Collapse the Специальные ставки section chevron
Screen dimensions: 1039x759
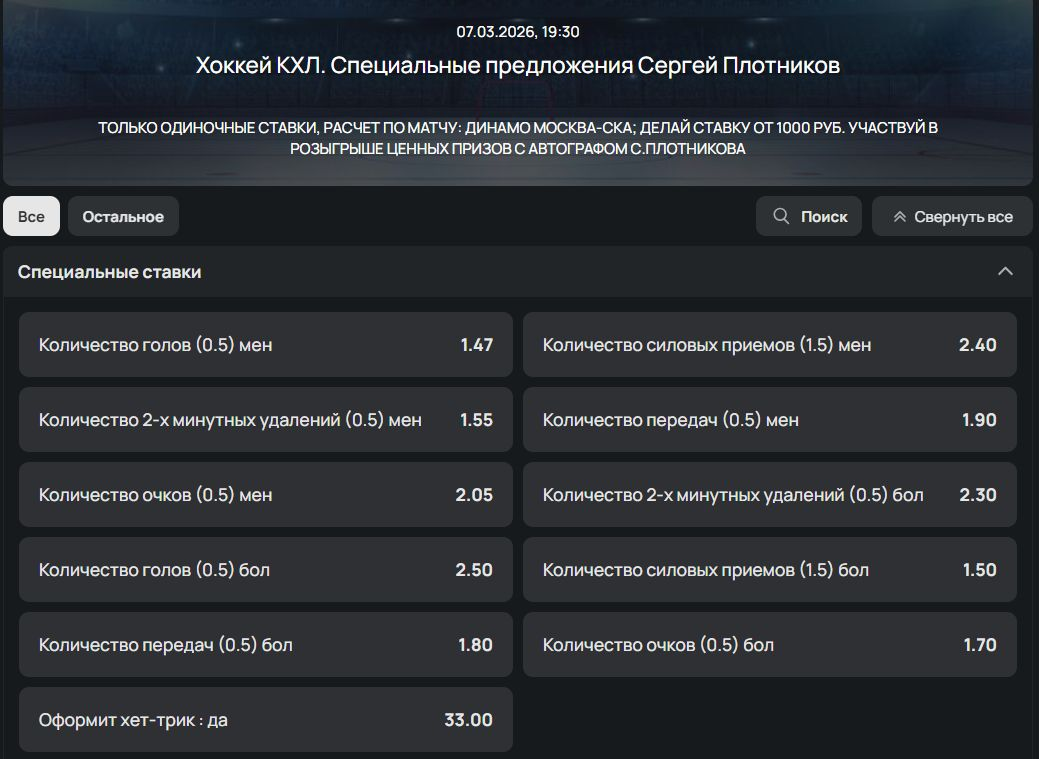1005,272
